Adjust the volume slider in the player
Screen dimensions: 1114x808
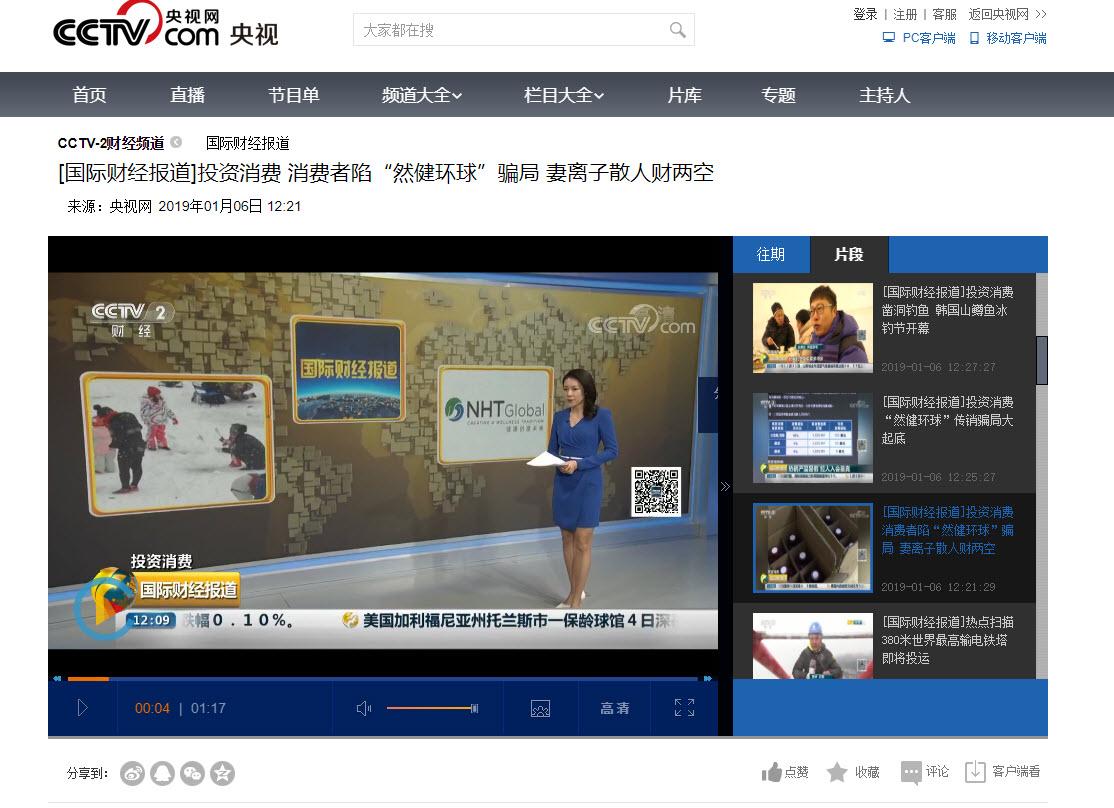(x=431, y=708)
